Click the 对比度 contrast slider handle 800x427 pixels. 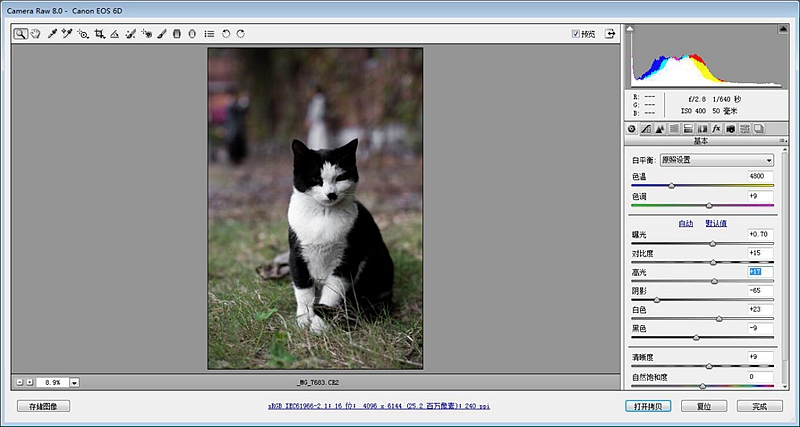coord(713,263)
